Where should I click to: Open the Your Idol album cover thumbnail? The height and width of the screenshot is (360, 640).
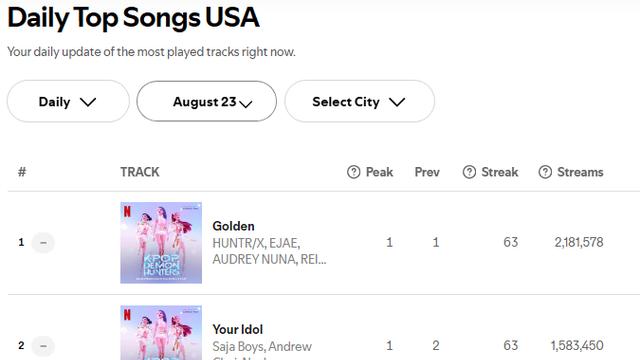161,333
